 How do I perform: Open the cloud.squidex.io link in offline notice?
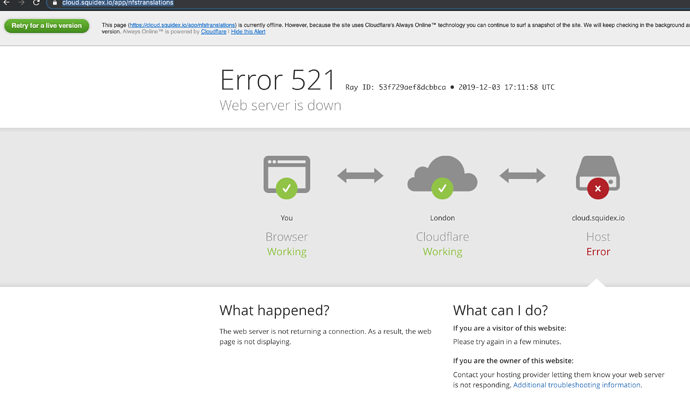pos(182,25)
